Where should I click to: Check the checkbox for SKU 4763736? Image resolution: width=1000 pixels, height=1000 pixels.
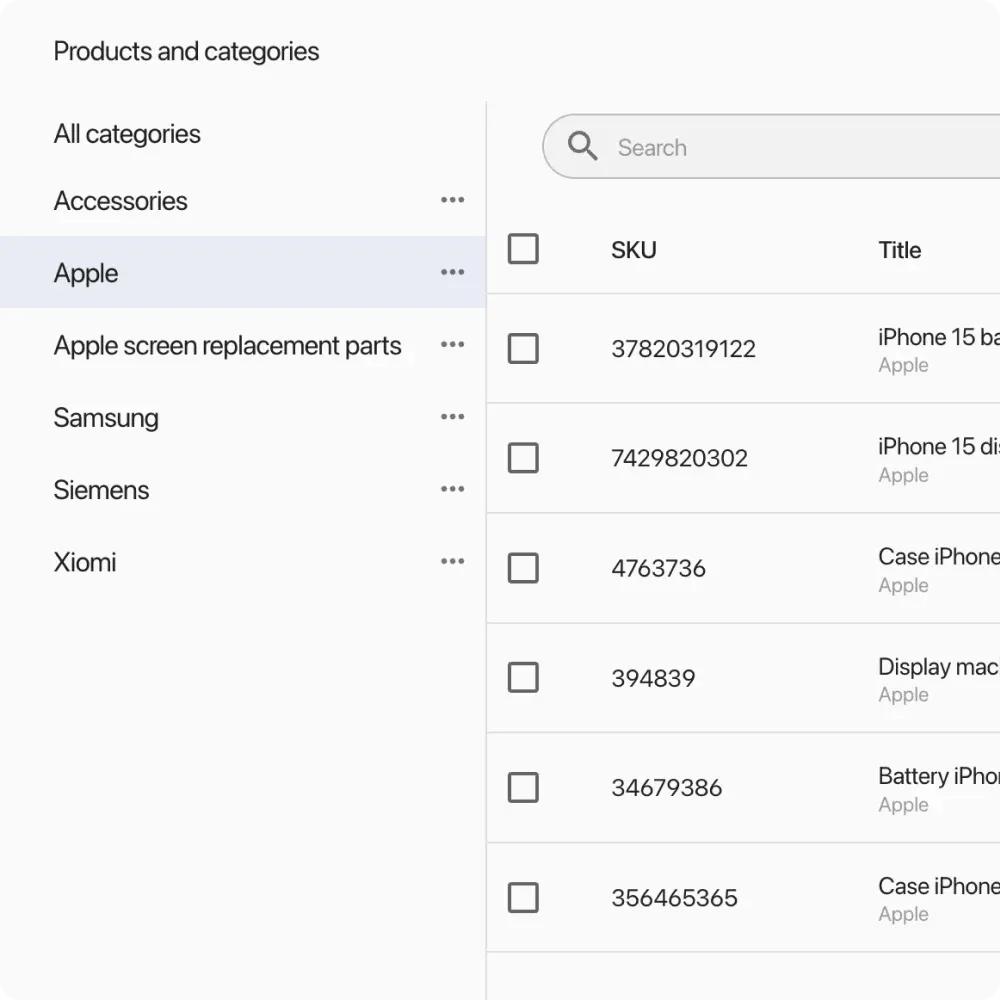(523, 568)
